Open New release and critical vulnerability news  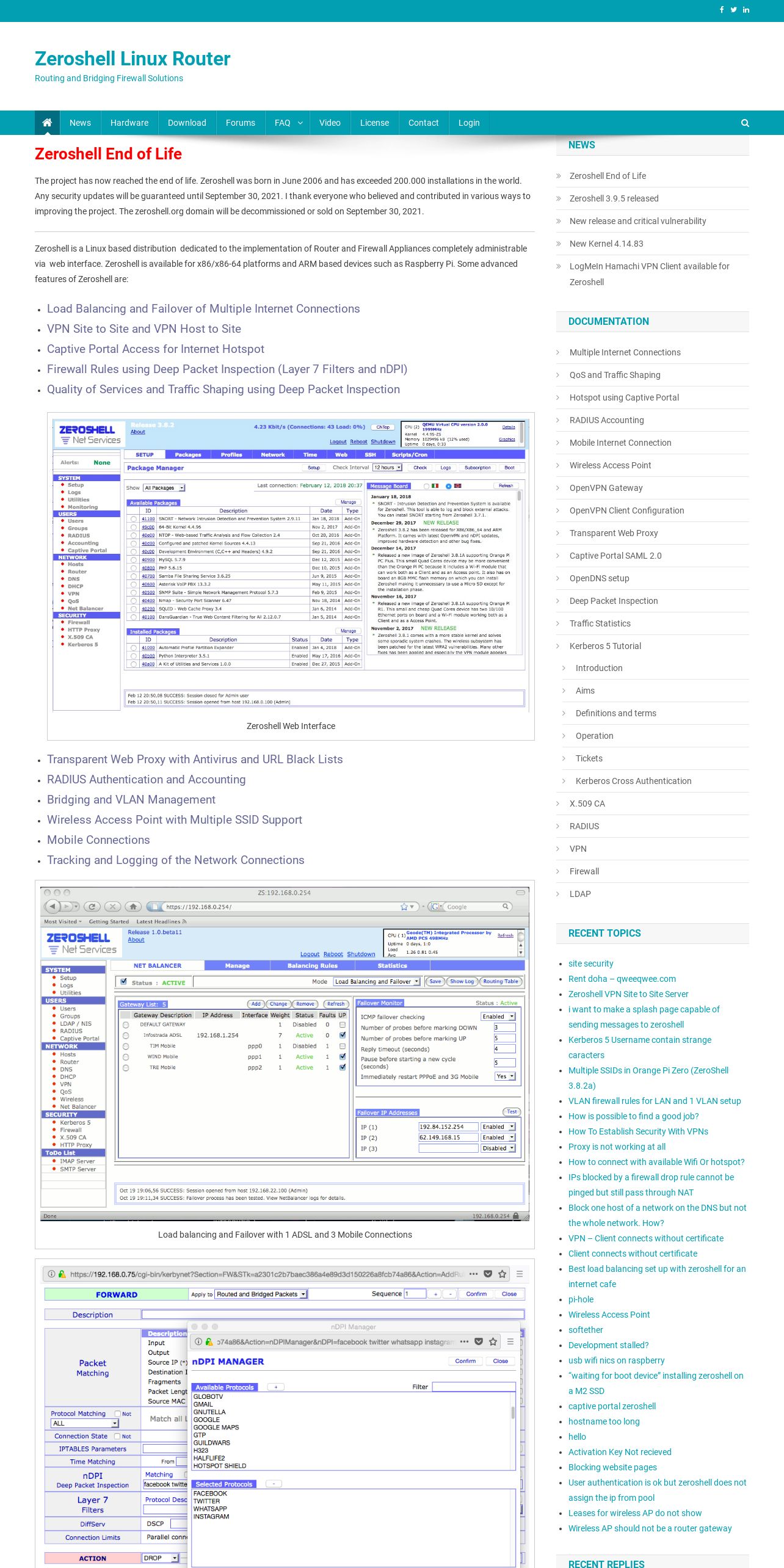click(637, 221)
